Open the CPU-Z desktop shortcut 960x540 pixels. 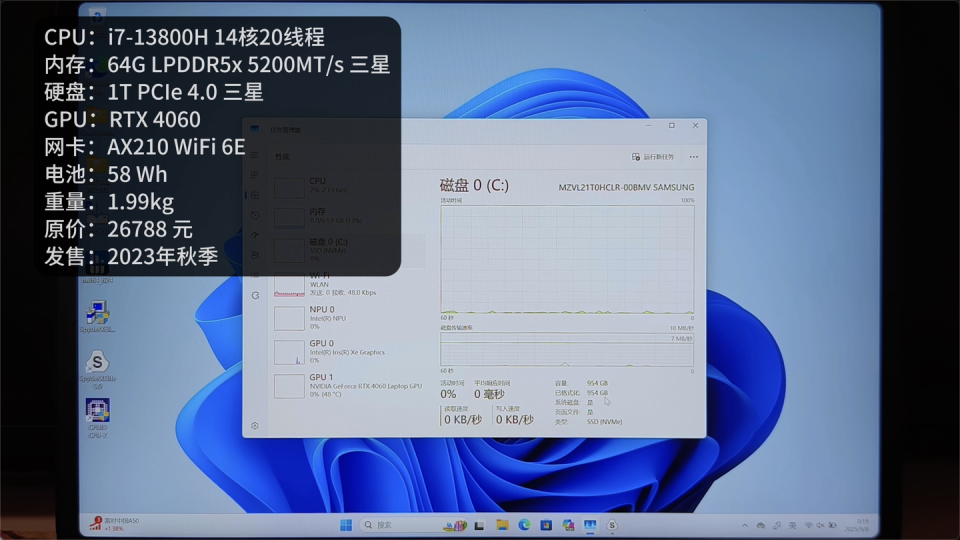tap(97, 418)
